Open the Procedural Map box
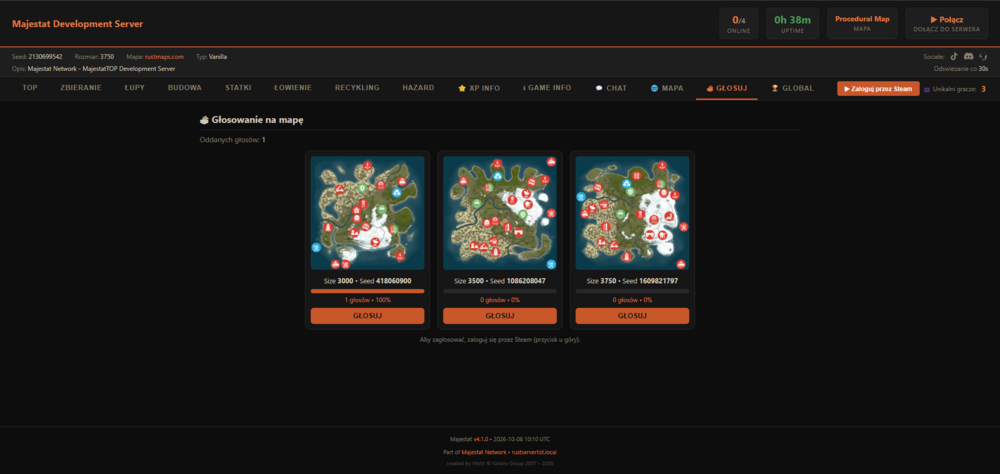Image resolution: width=1000 pixels, height=474 pixels. [x=862, y=24]
